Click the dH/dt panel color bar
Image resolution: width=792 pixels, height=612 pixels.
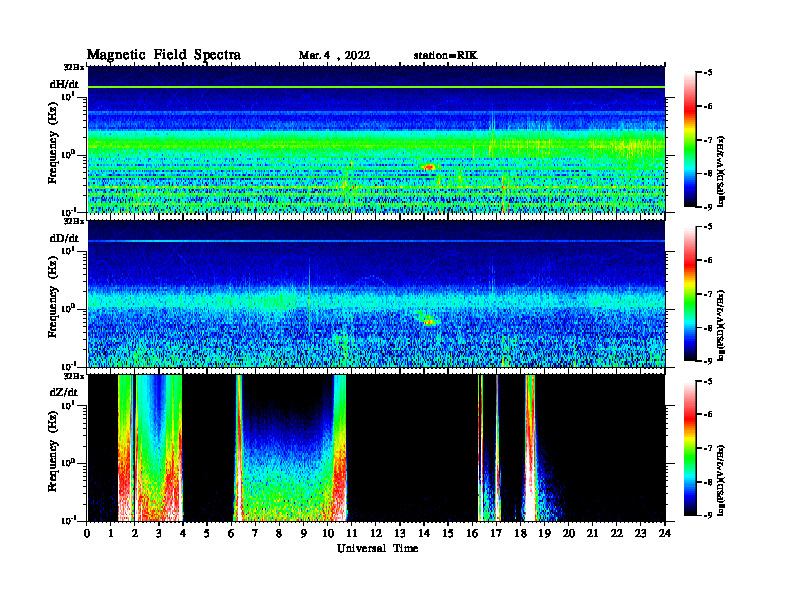click(689, 139)
